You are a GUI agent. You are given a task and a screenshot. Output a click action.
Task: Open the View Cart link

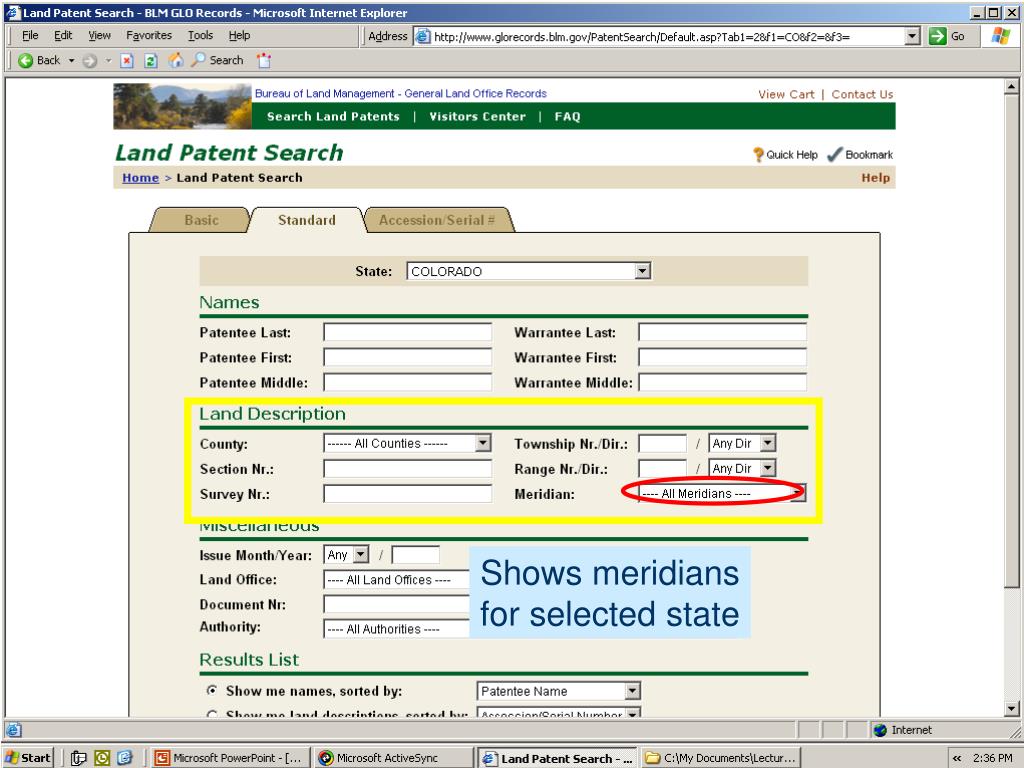click(x=786, y=94)
